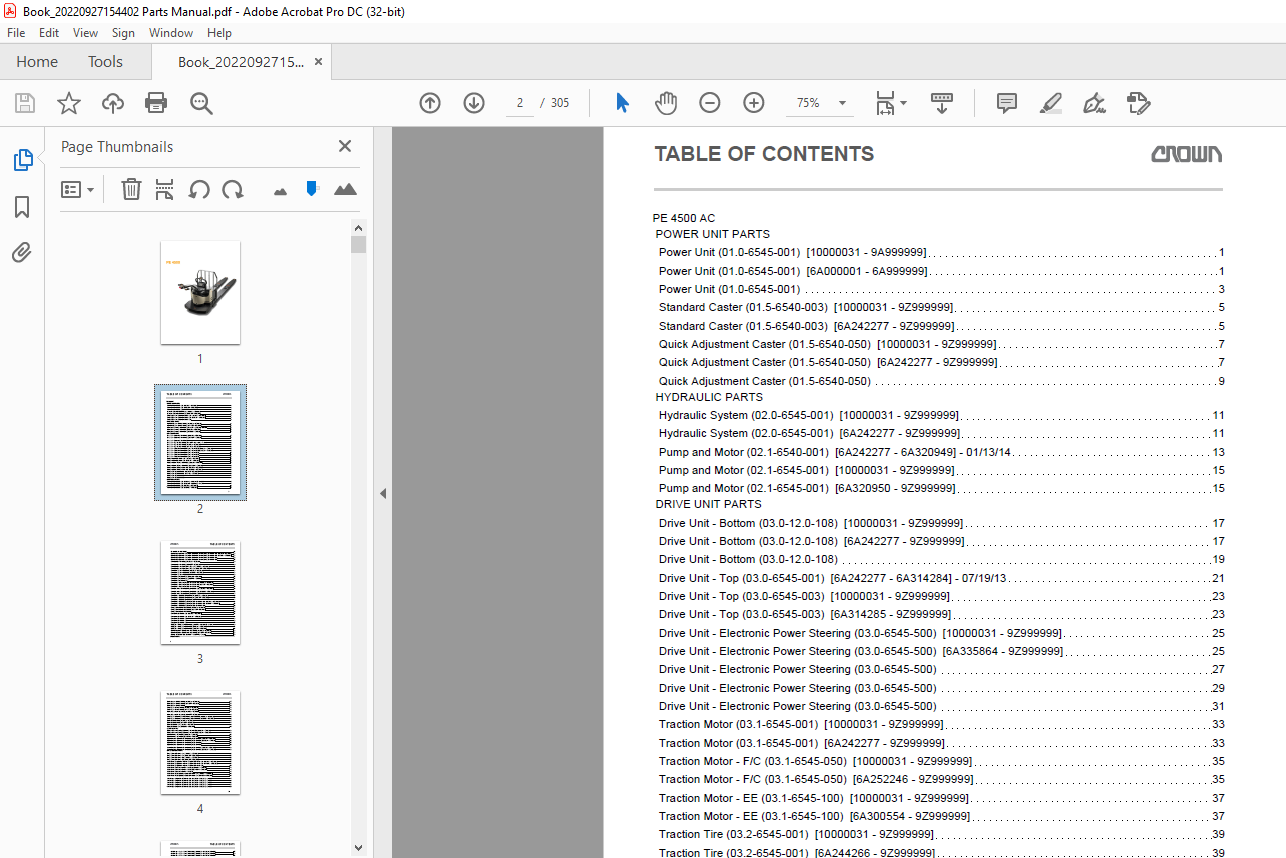Screen dimensions: 1286x858
Task: Click Hydraulic System 6A242277 contents entry
Action: 941,434
